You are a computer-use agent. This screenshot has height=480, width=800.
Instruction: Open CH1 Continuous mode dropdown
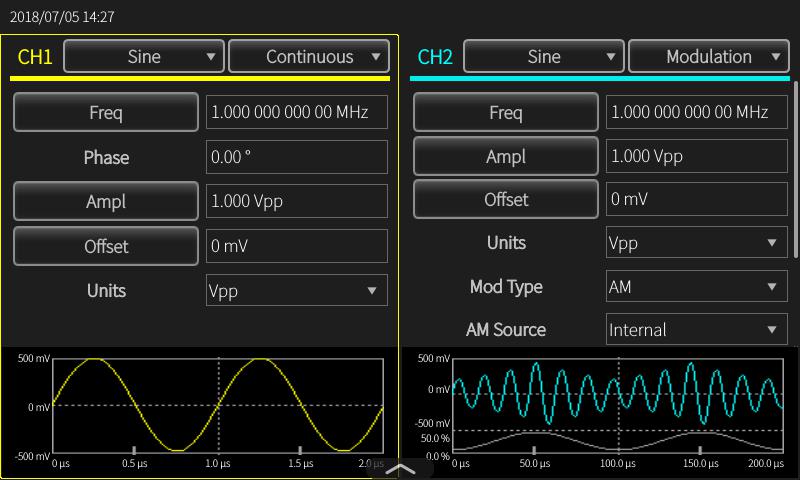click(x=309, y=56)
